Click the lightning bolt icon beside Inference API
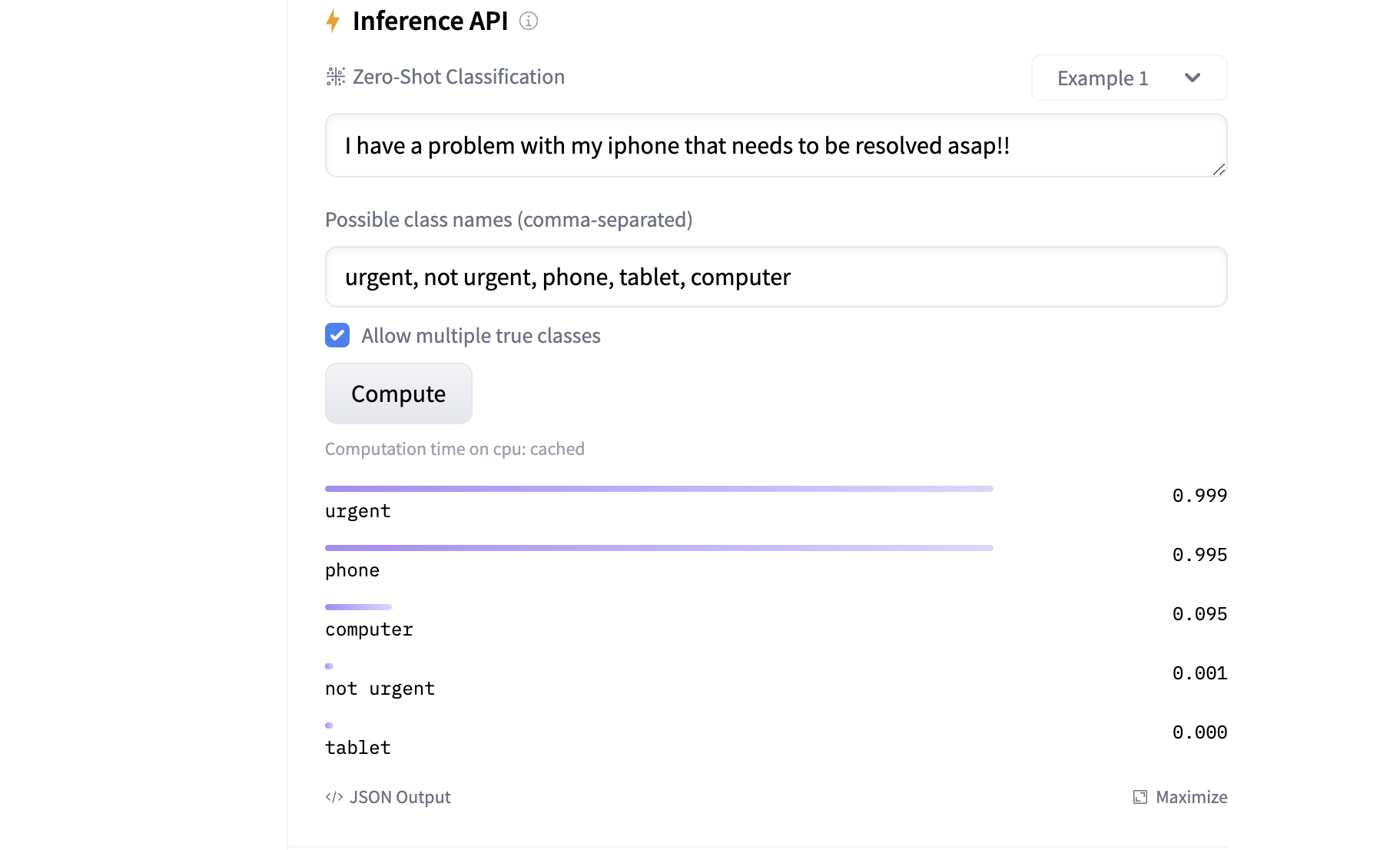 click(333, 21)
